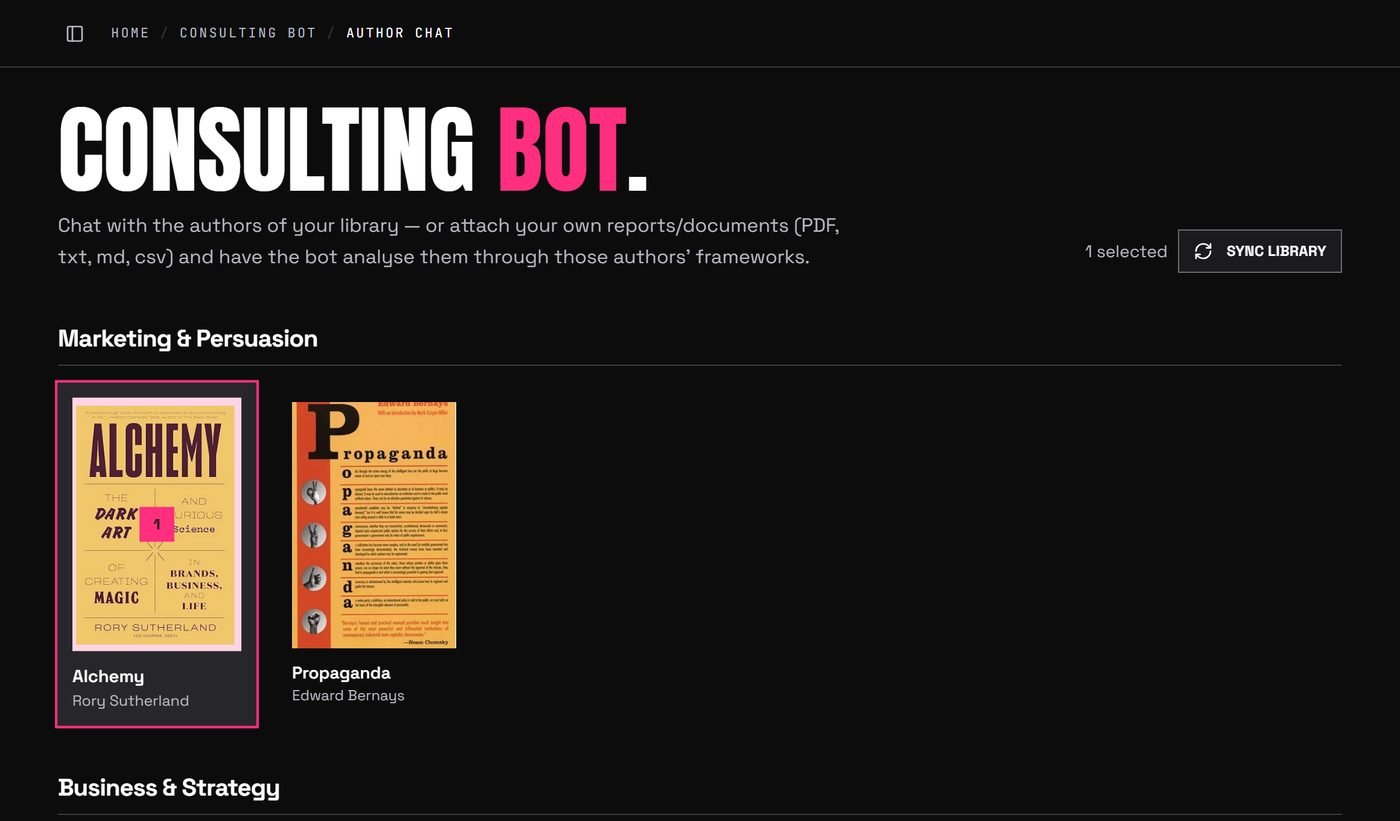
Task: Deselect the Alchemy book cover
Action: click(x=157, y=524)
